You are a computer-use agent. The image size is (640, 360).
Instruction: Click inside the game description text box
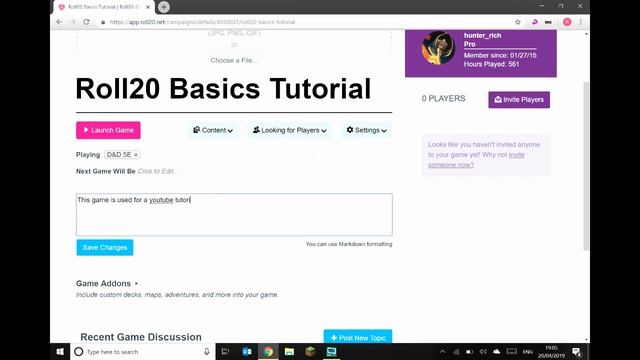(x=234, y=215)
